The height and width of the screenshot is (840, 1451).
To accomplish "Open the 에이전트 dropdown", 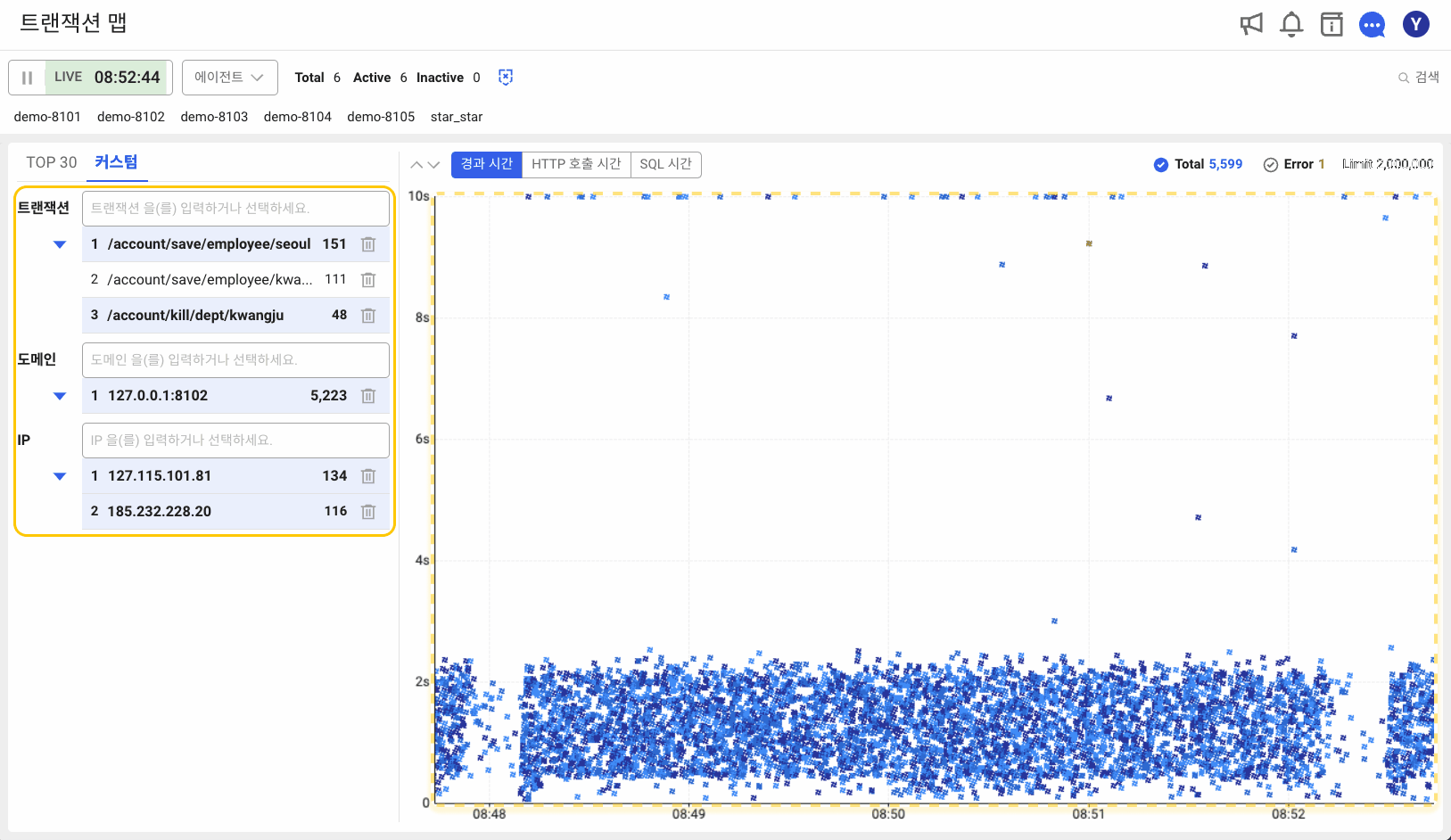I will click(230, 78).
